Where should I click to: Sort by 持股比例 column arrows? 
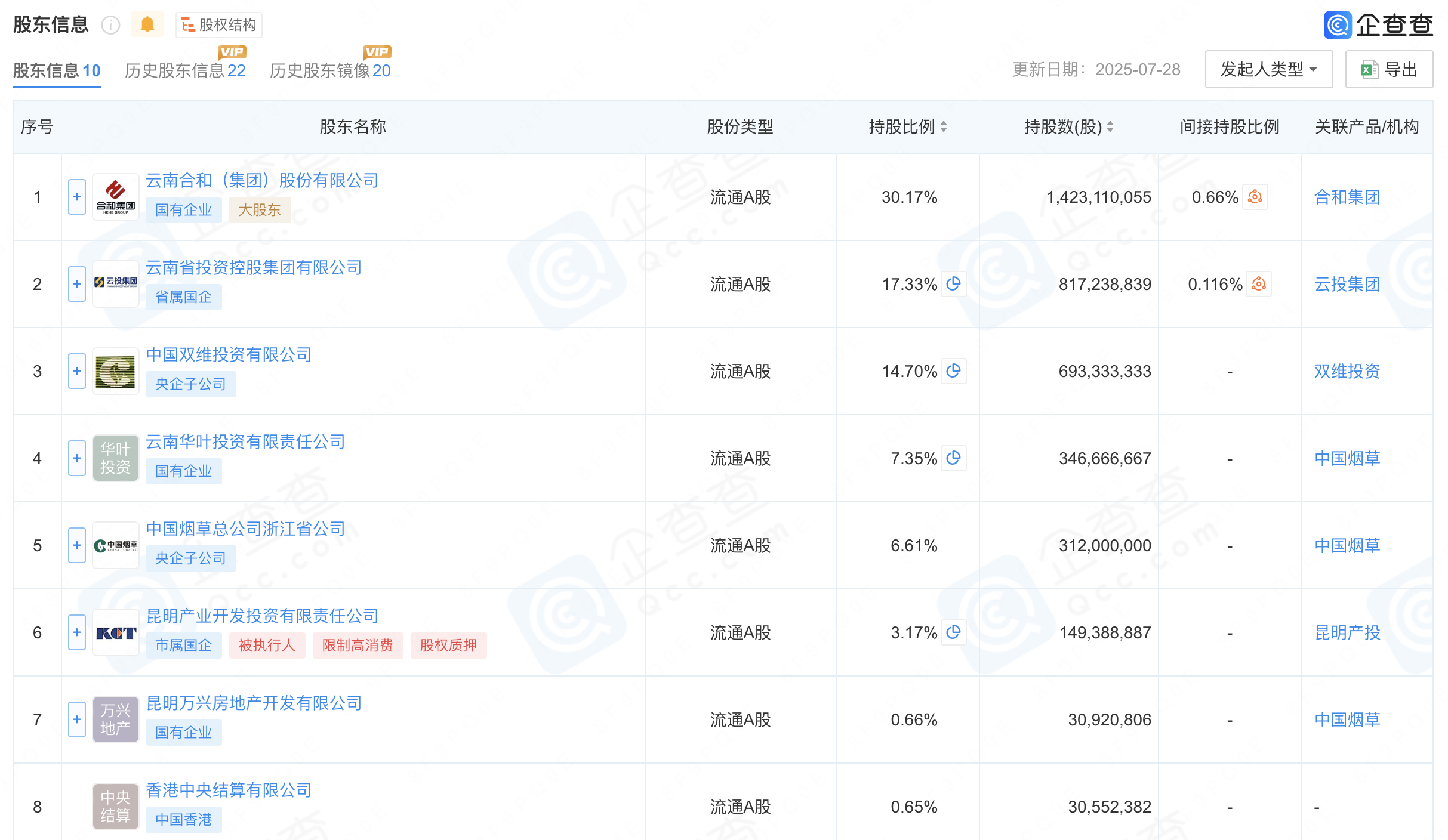(x=944, y=126)
